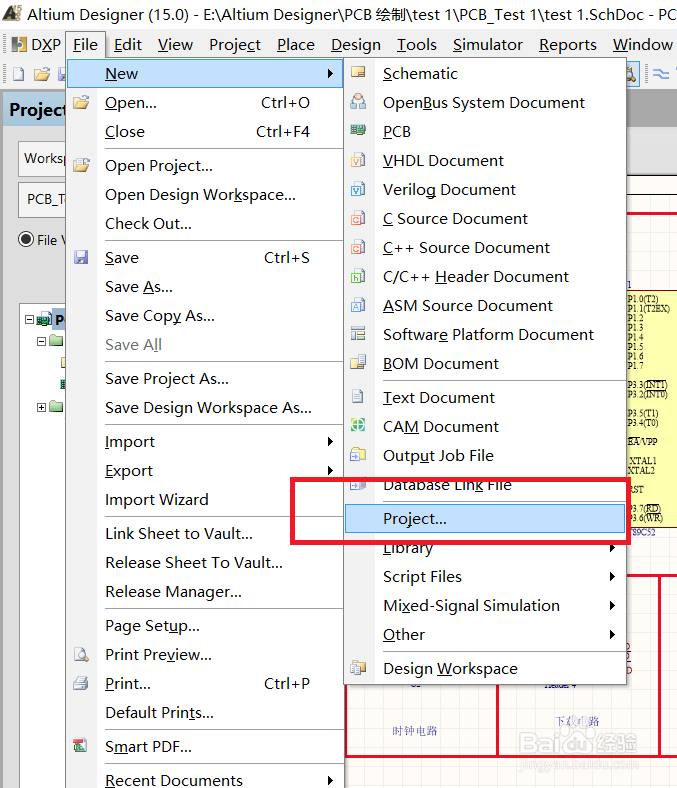Screen dimensions: 677x788
Task: Click the BOM Document icon
Action: (358, 362)
